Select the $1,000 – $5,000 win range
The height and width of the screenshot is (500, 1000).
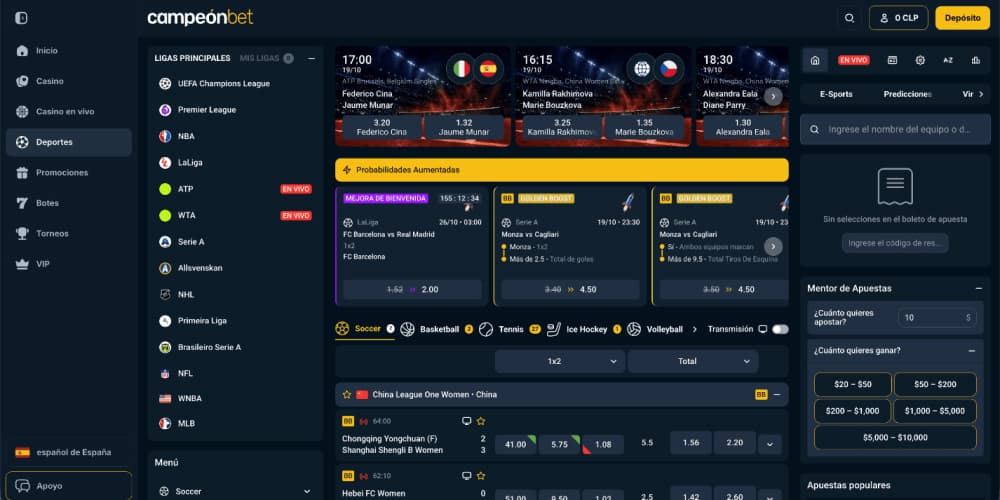pos(935,411)
